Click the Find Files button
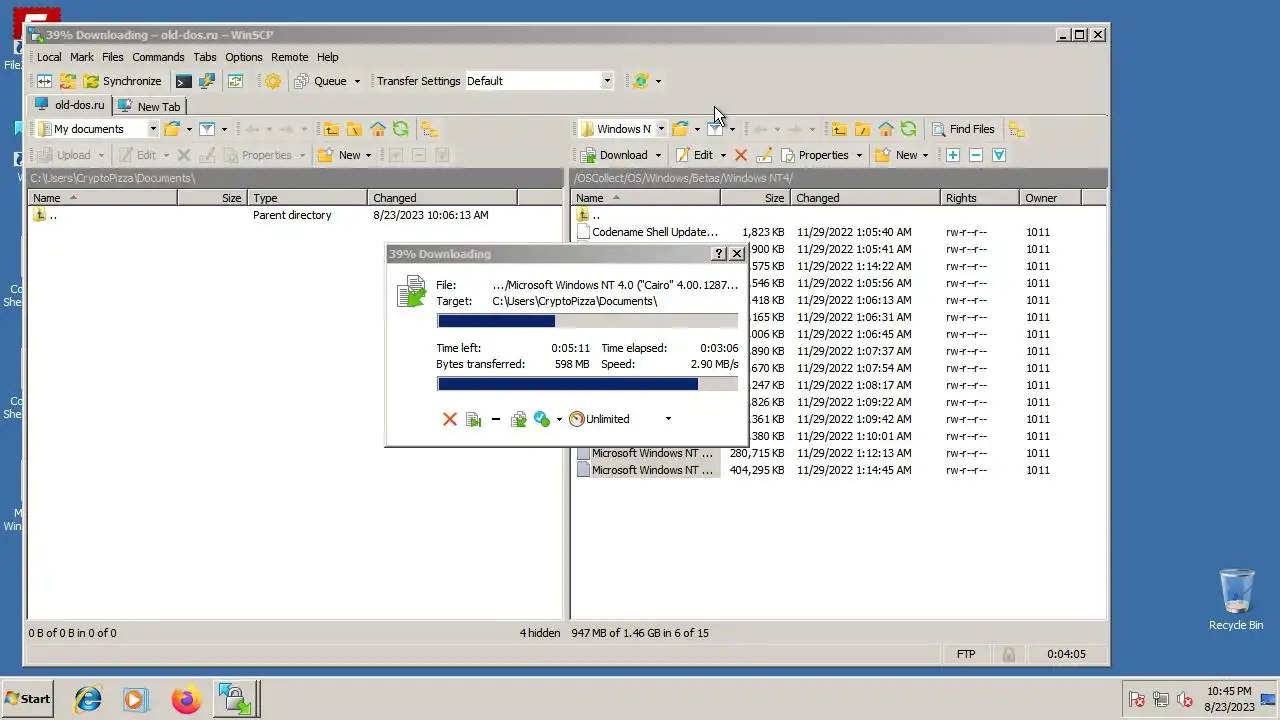The image size is (1280, 720). 963,129
